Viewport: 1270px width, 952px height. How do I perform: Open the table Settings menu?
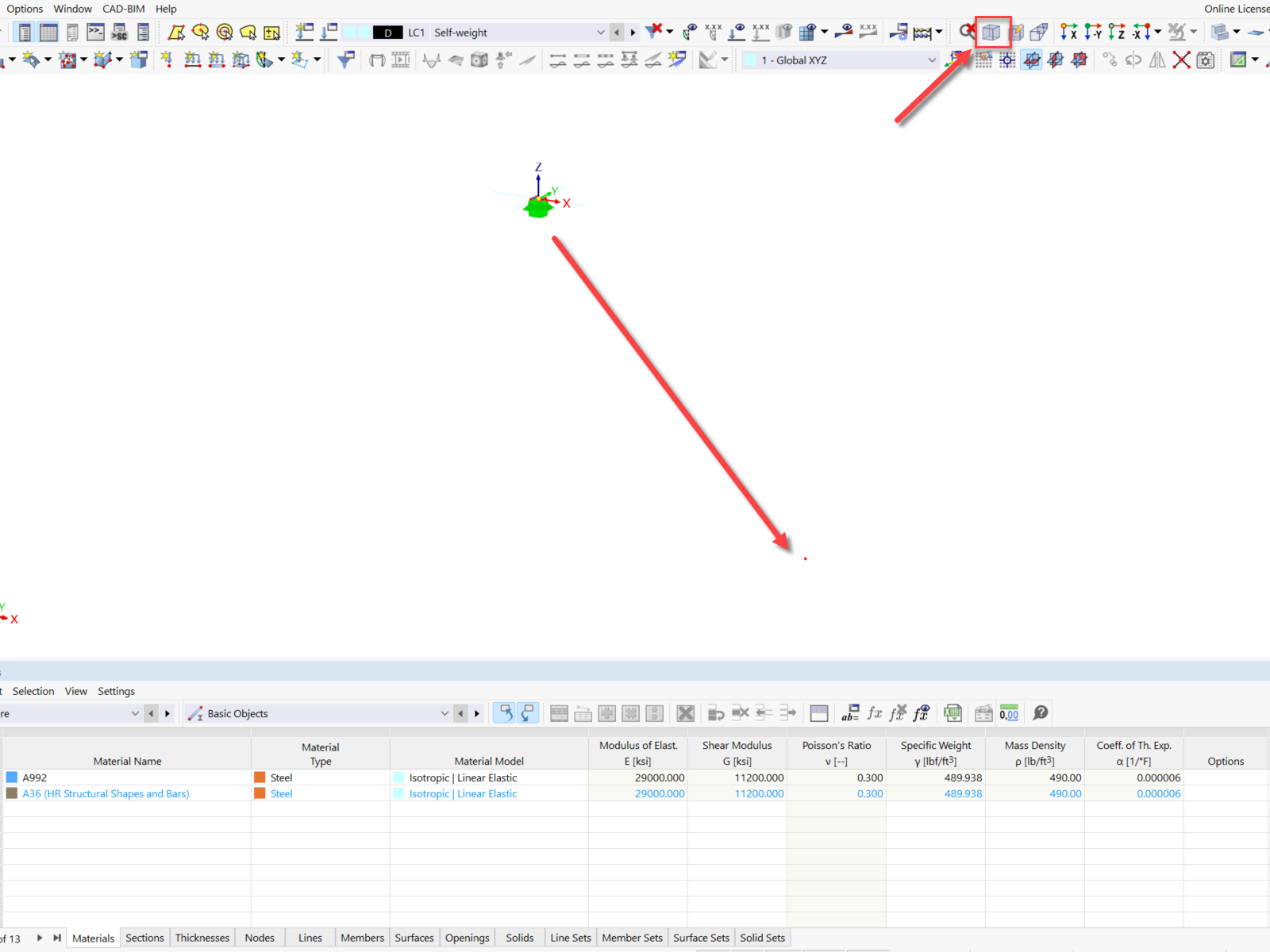pyautogui.click(x=116, y=691)
